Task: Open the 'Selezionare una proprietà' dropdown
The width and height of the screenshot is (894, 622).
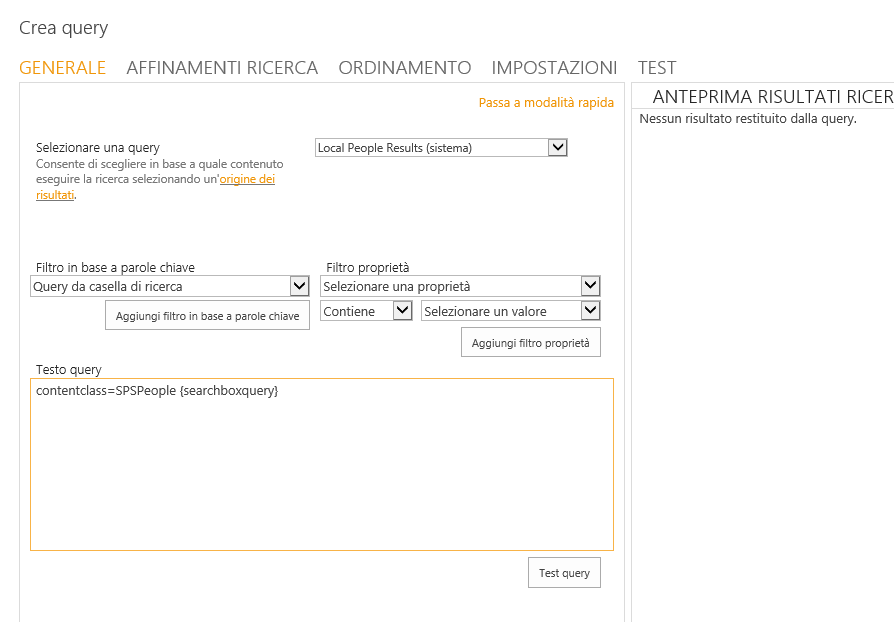Action: click(461, 286)
